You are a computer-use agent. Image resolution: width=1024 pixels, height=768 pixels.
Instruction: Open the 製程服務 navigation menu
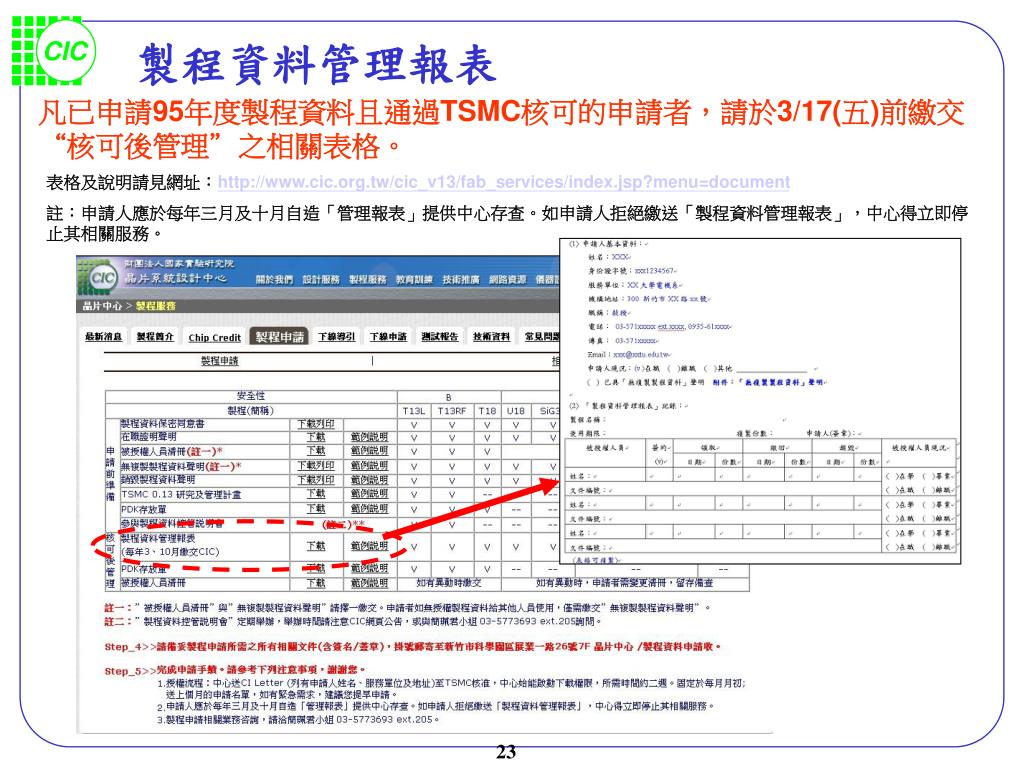[368, 280]
